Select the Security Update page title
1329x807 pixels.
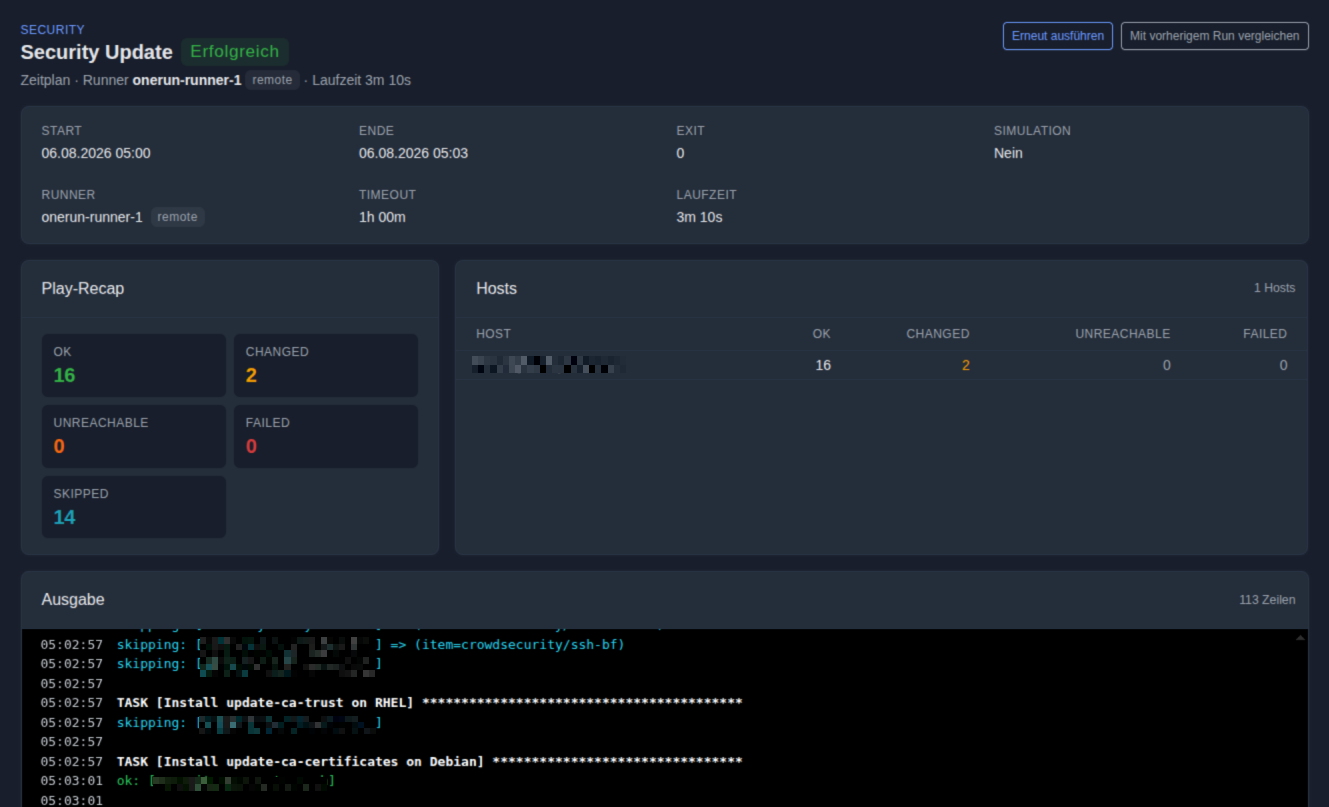[97, 52]
